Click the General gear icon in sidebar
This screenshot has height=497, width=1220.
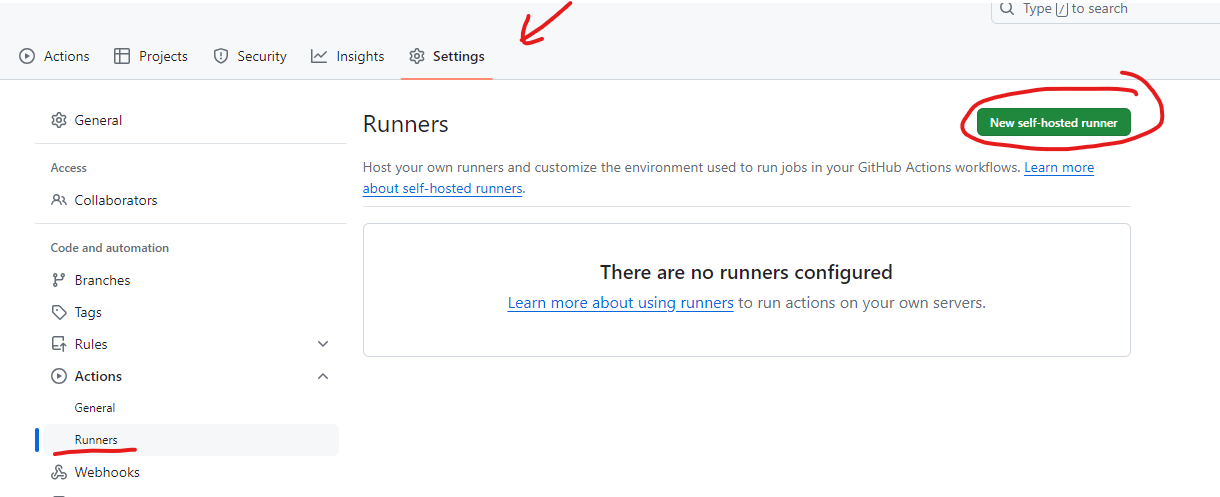click(59, 120)
